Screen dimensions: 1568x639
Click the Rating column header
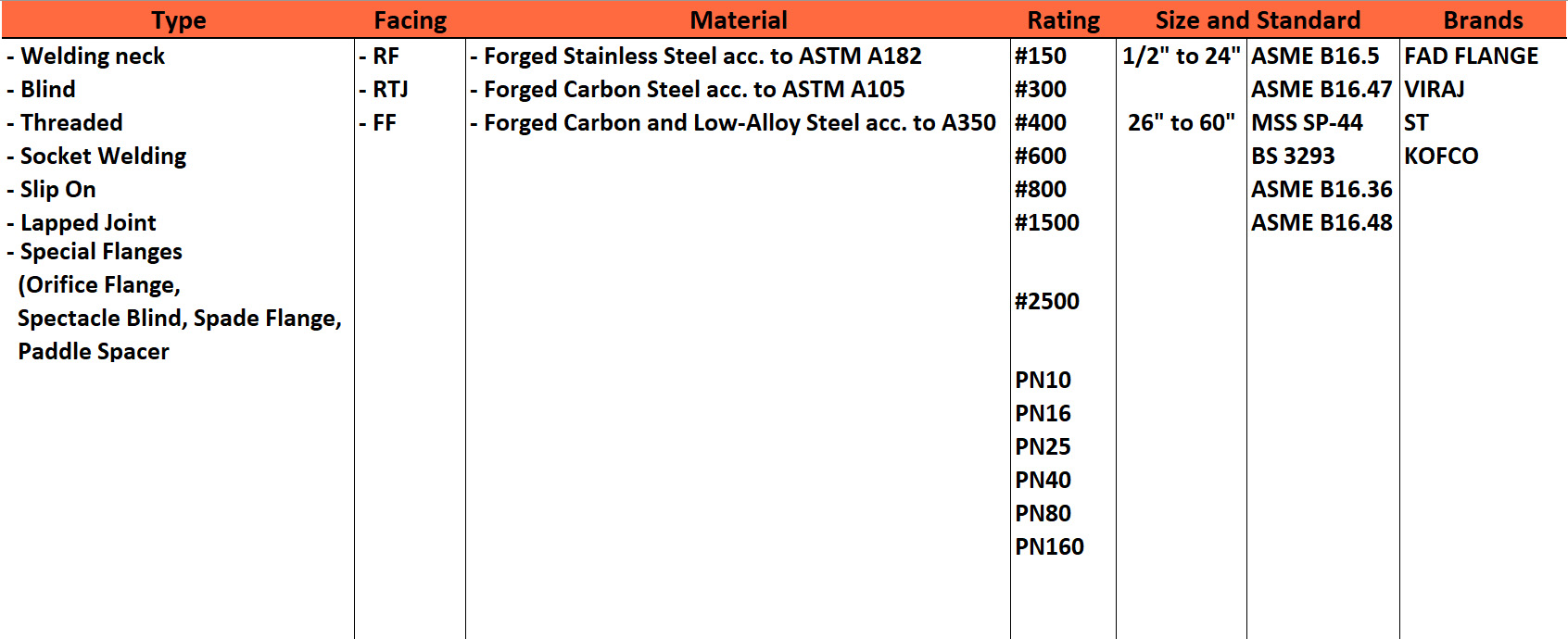[1063, 20]
